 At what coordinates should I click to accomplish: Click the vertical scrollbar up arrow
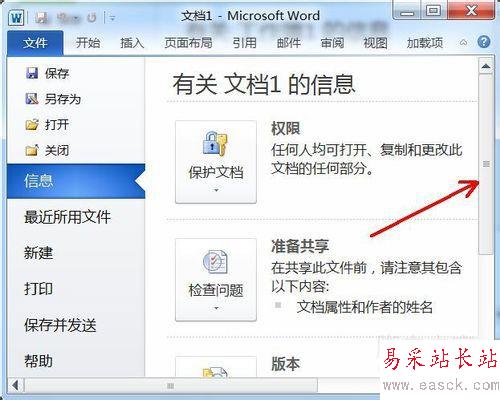486,66
